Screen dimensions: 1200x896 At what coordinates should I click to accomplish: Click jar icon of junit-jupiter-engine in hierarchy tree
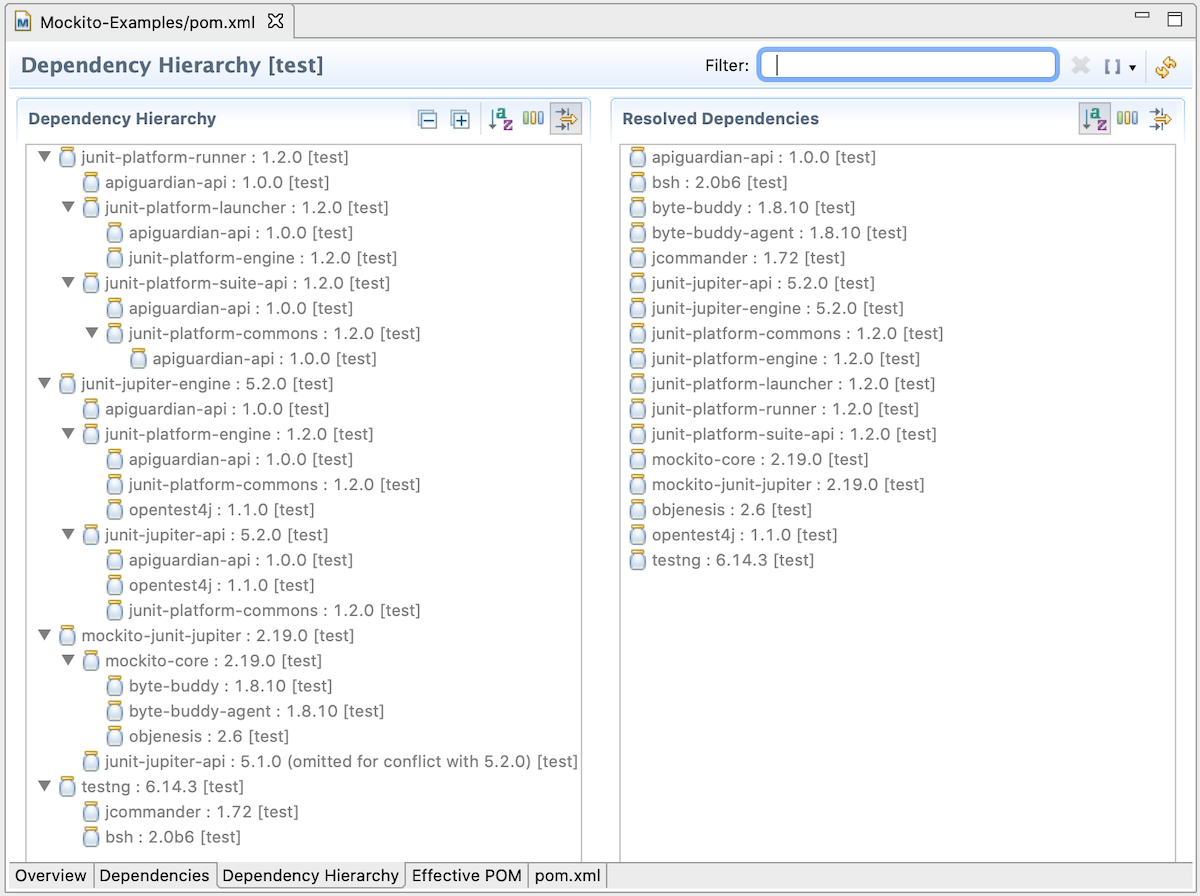[x=68, y=383]
